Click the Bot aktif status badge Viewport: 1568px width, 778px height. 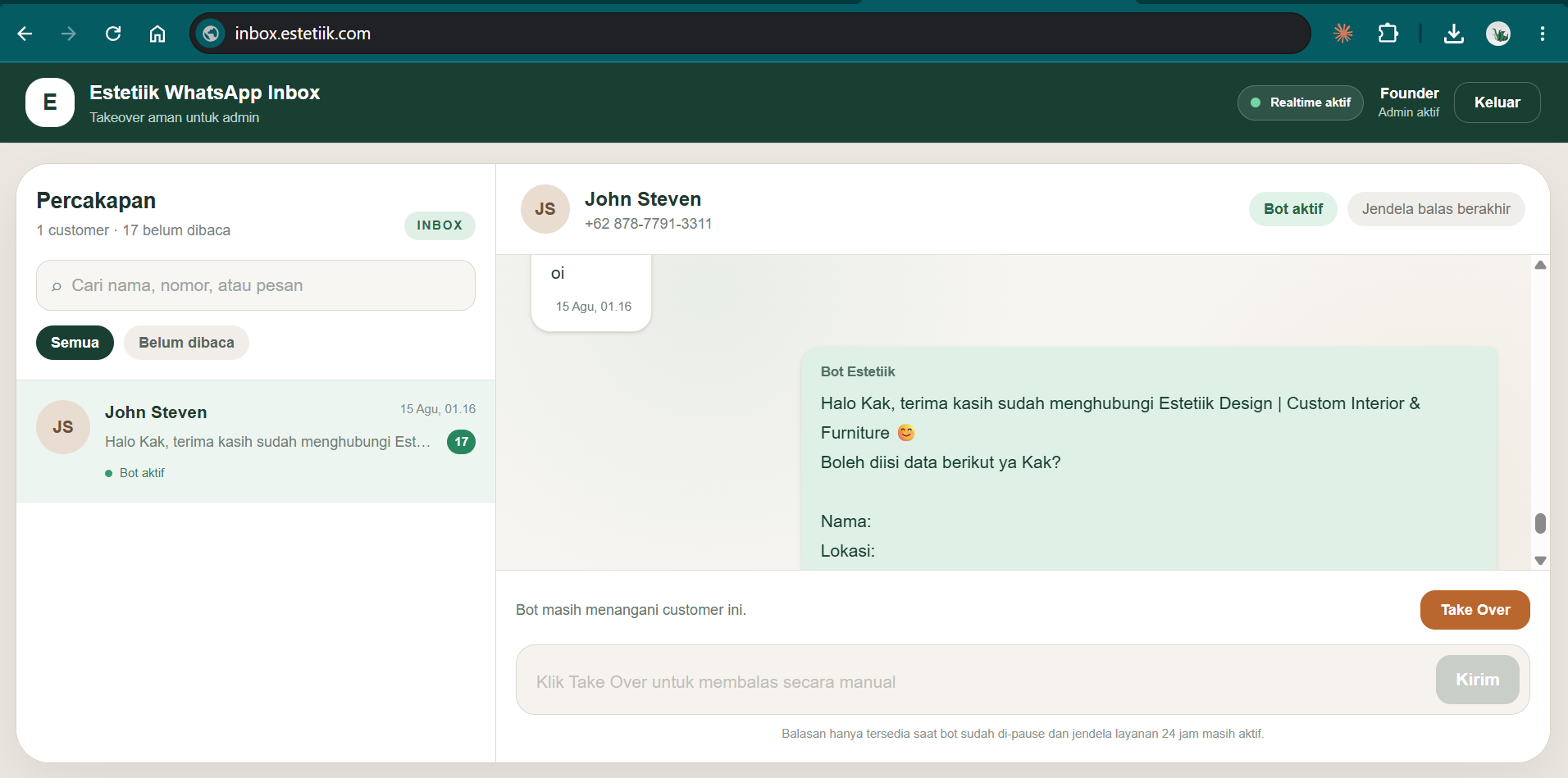[1293, 209]
